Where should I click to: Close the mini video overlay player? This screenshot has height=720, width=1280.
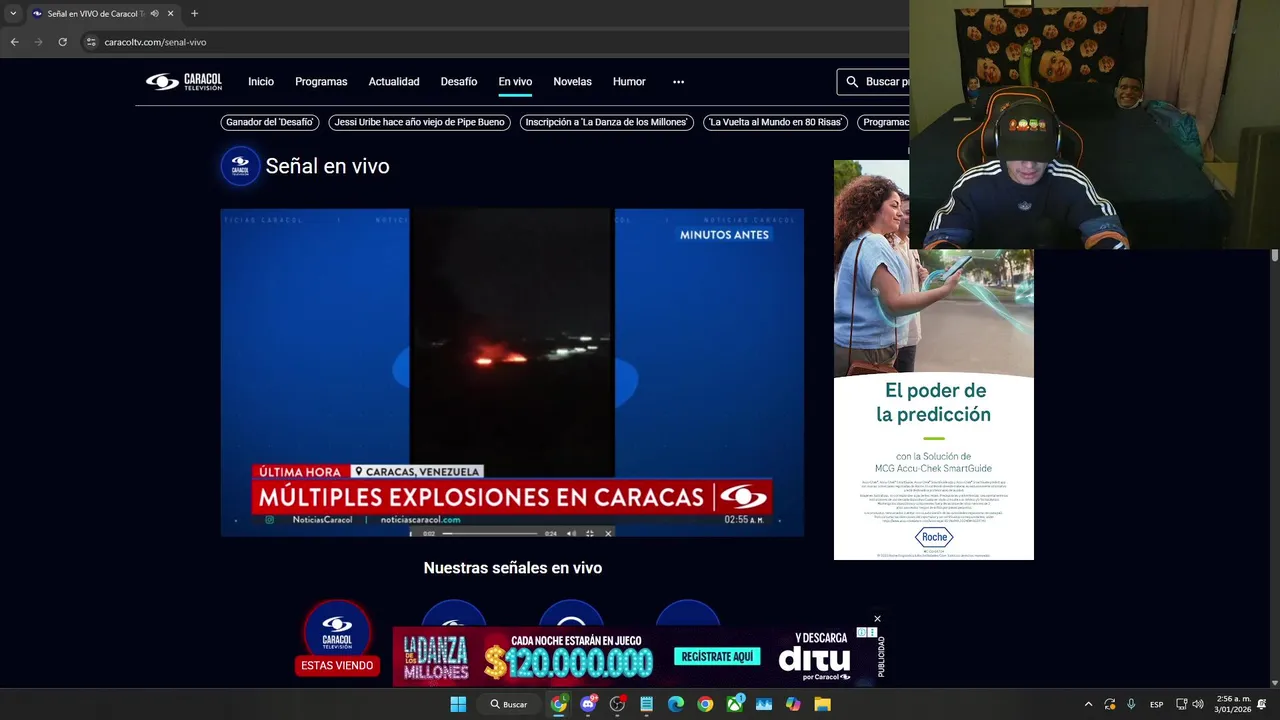pos(608,533)
